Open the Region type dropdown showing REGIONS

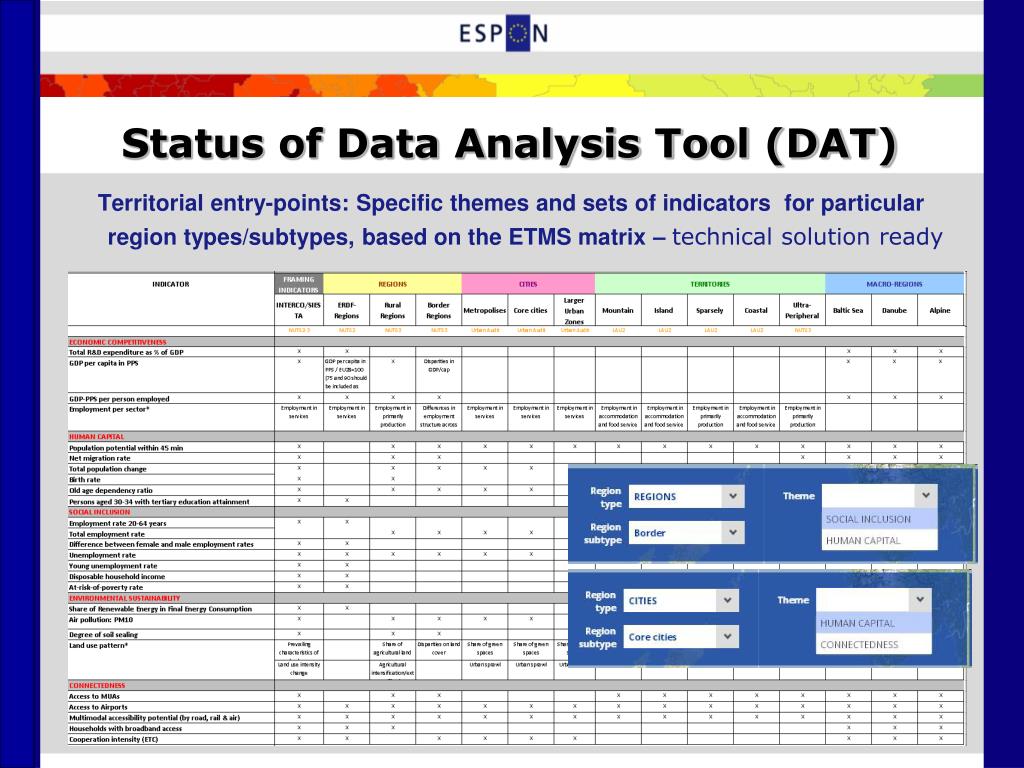tap(686, 496)
